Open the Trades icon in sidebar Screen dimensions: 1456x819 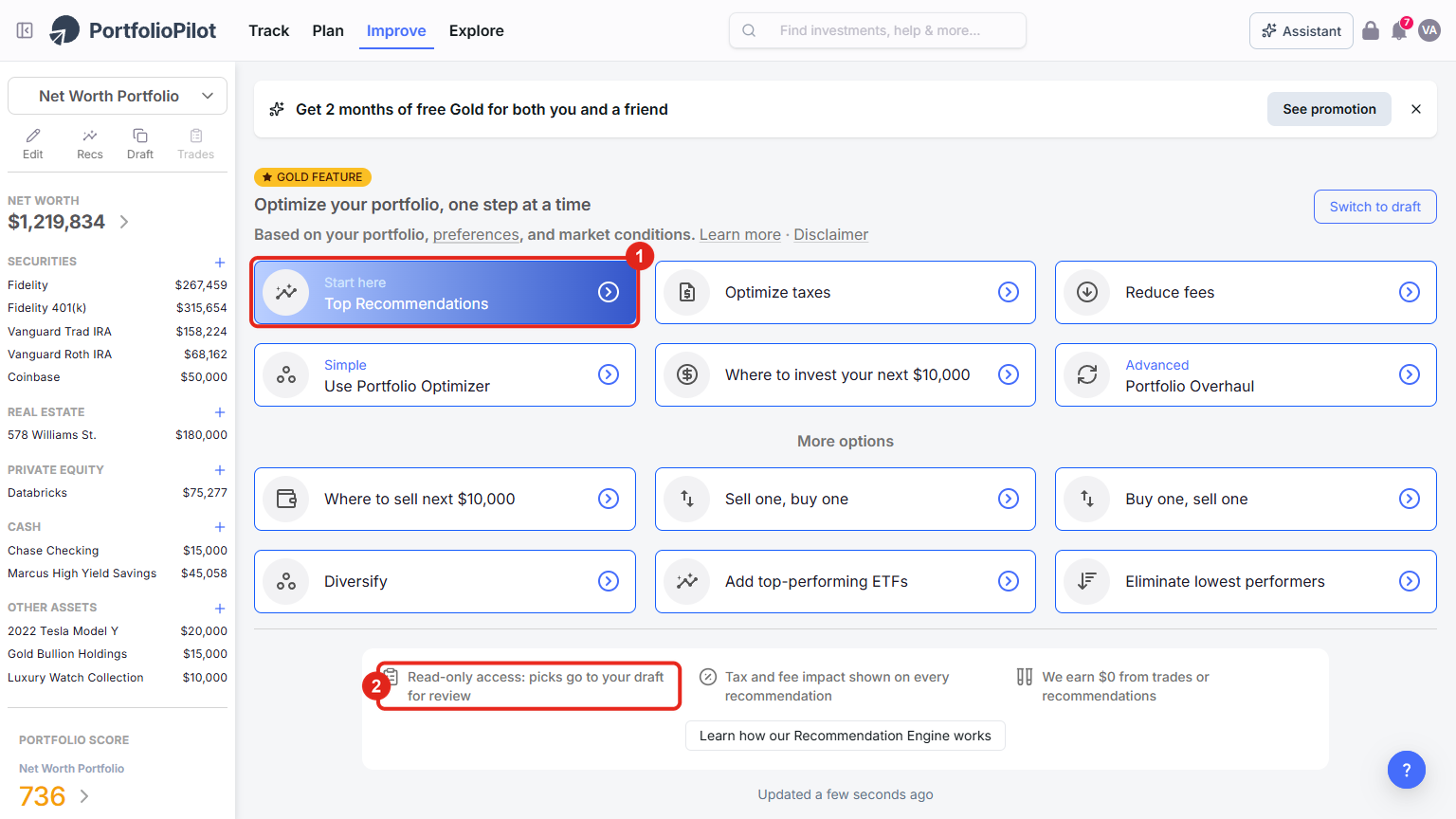[x=196, y=144]
